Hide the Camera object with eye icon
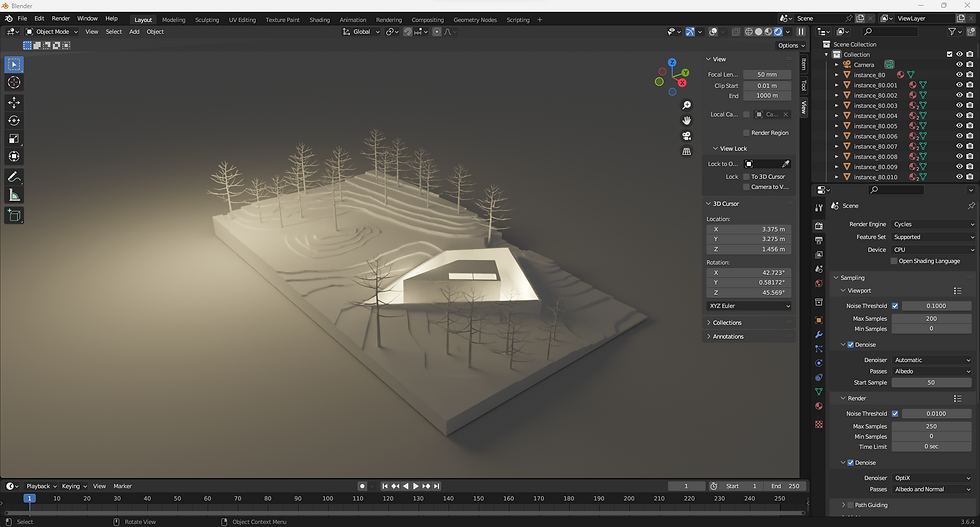The width and height of the screenshot is (980, 527). click(x=959, y=65)
